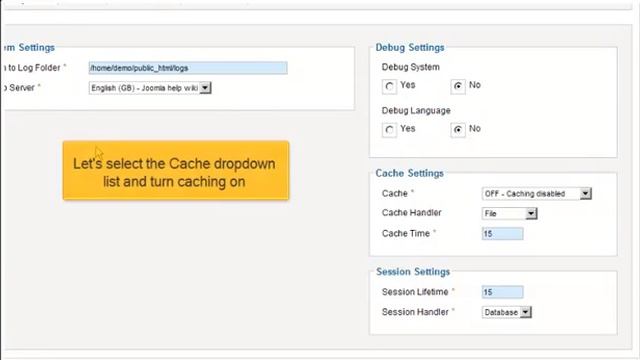Viewport: 640px width, 360px height.
Task: Click the Path to Log Folder field
Action: click(x=188, y=68)
